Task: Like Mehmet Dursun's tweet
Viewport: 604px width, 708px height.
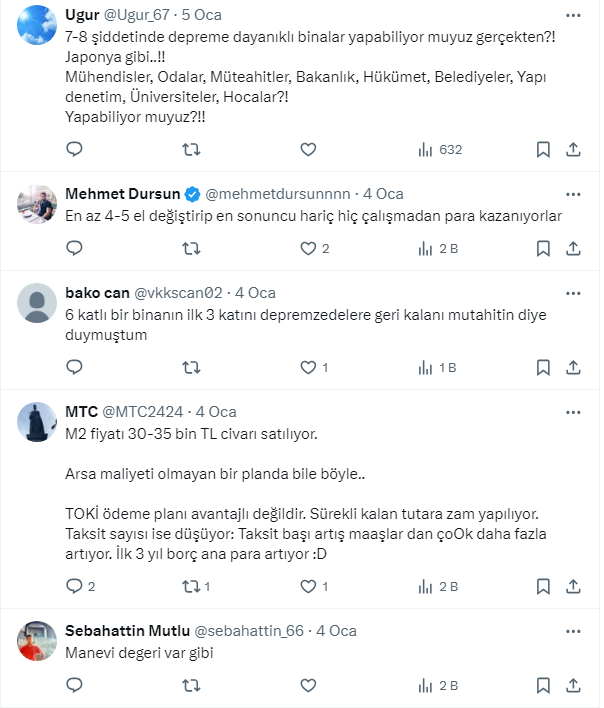Action: pyautogui.click(x=309, y=249)
